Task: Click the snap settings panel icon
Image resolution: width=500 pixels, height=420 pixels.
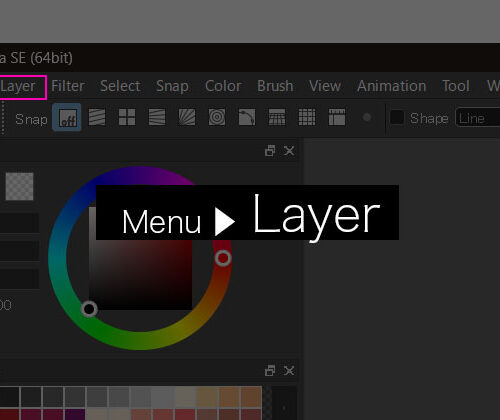Action: point(337,117)
